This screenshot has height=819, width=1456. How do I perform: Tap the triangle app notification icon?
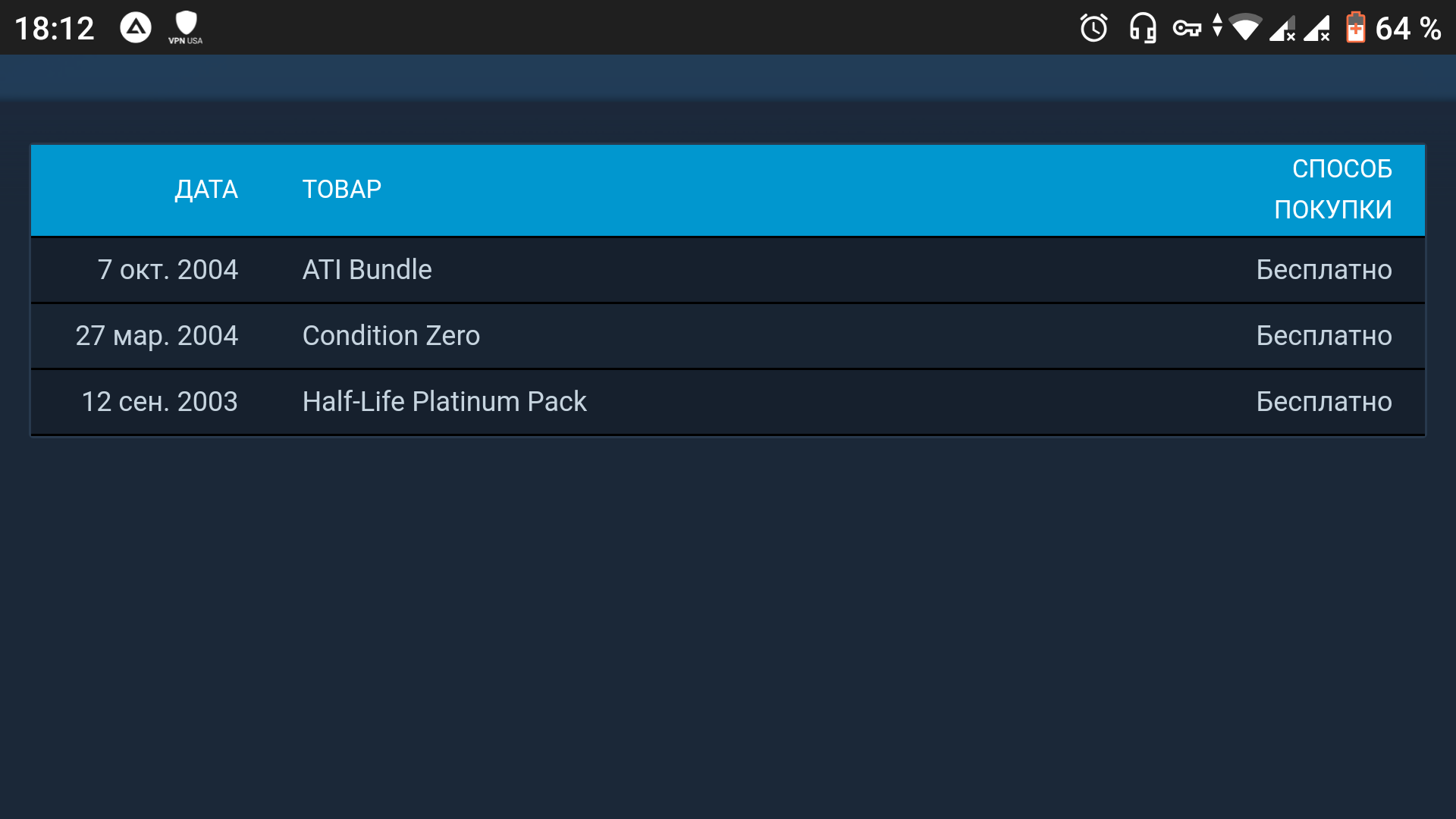(136, 28)
